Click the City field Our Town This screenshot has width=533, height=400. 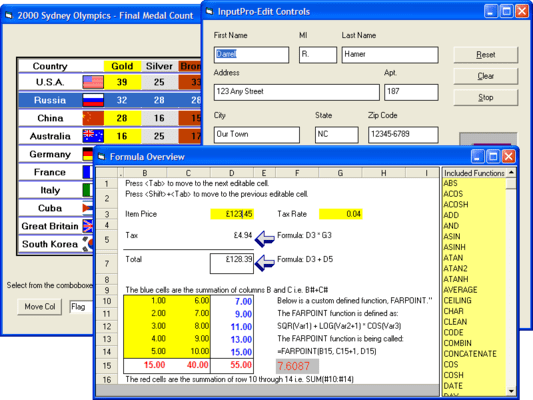[257, 135]
